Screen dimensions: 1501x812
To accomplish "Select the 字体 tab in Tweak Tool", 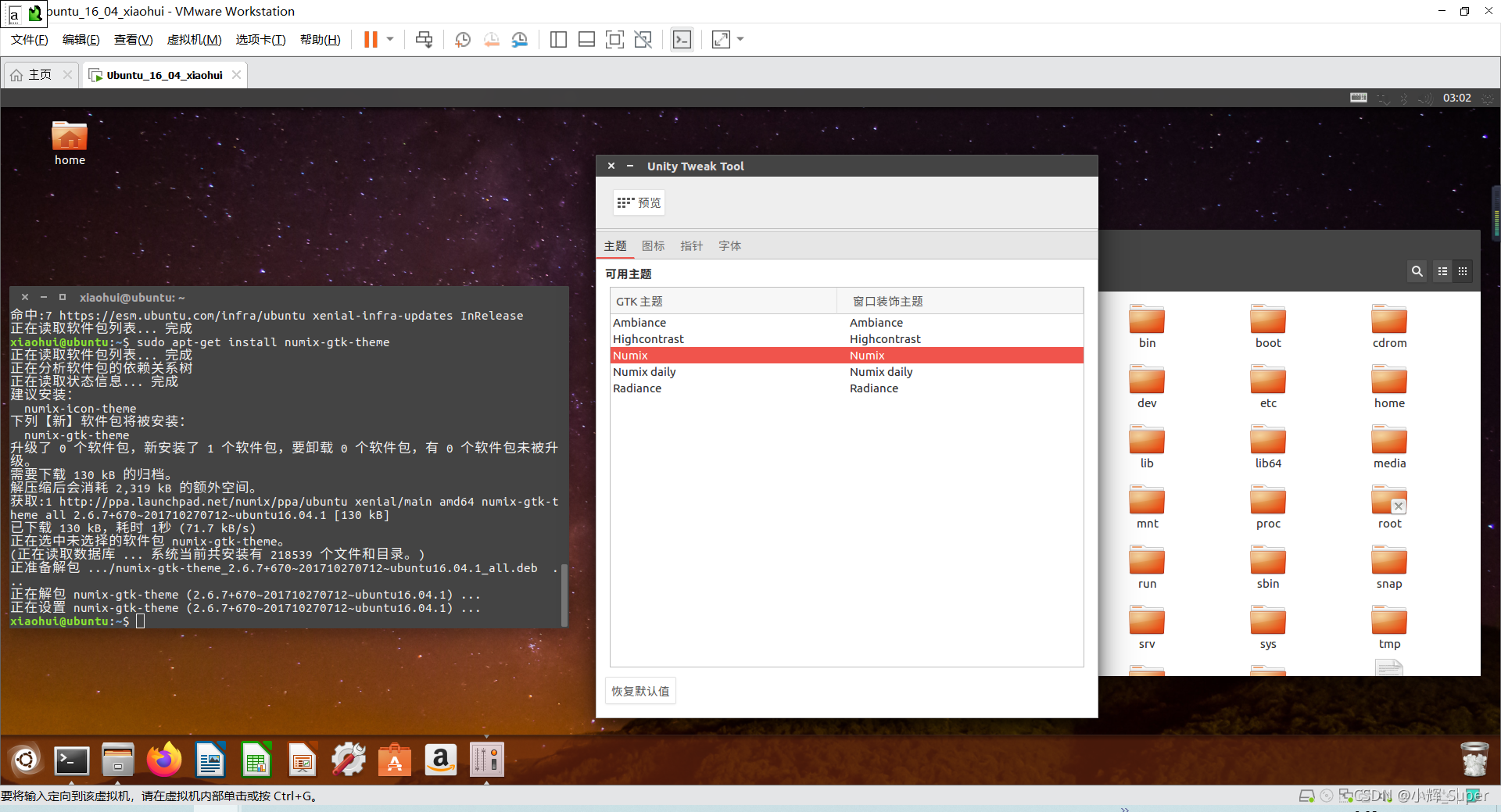I will pos(729,245).
